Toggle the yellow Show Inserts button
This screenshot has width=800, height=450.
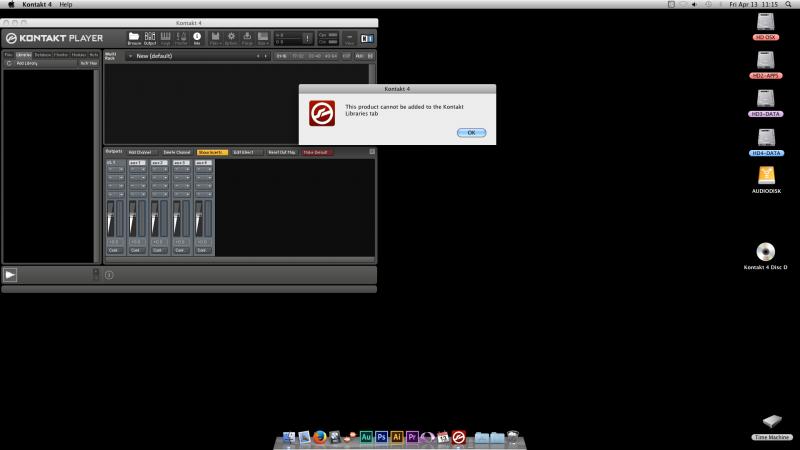[x=211, y=153]
